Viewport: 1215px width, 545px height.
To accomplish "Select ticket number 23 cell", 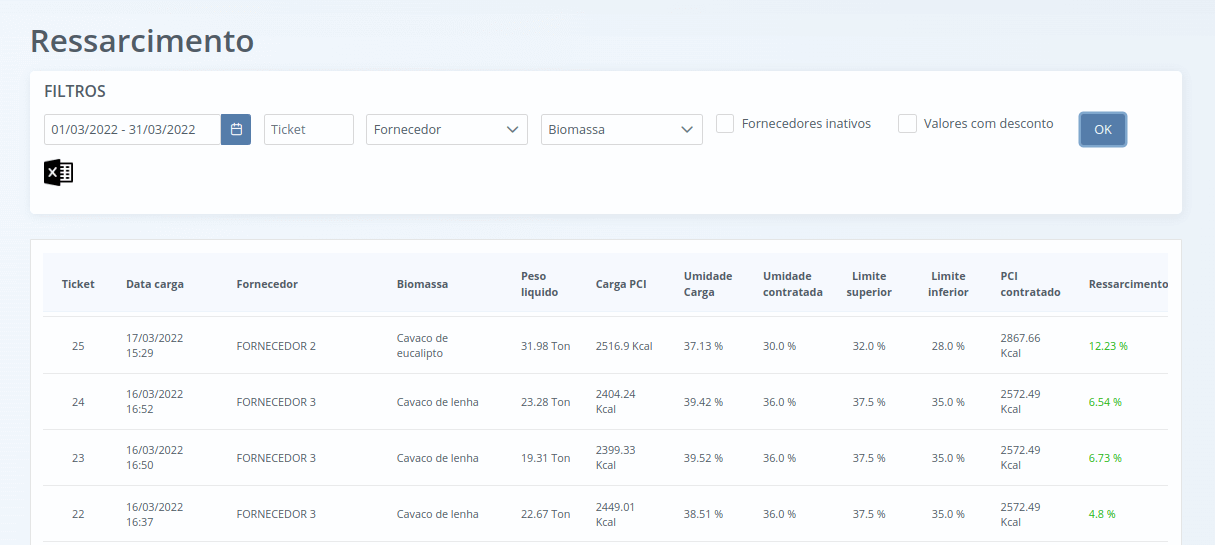I will [x=78, y=458].
